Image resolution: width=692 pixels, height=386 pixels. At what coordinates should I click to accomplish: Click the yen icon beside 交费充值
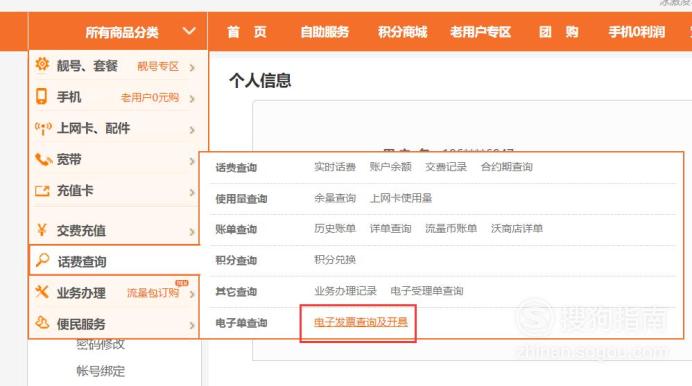click(x=42, y=230)
